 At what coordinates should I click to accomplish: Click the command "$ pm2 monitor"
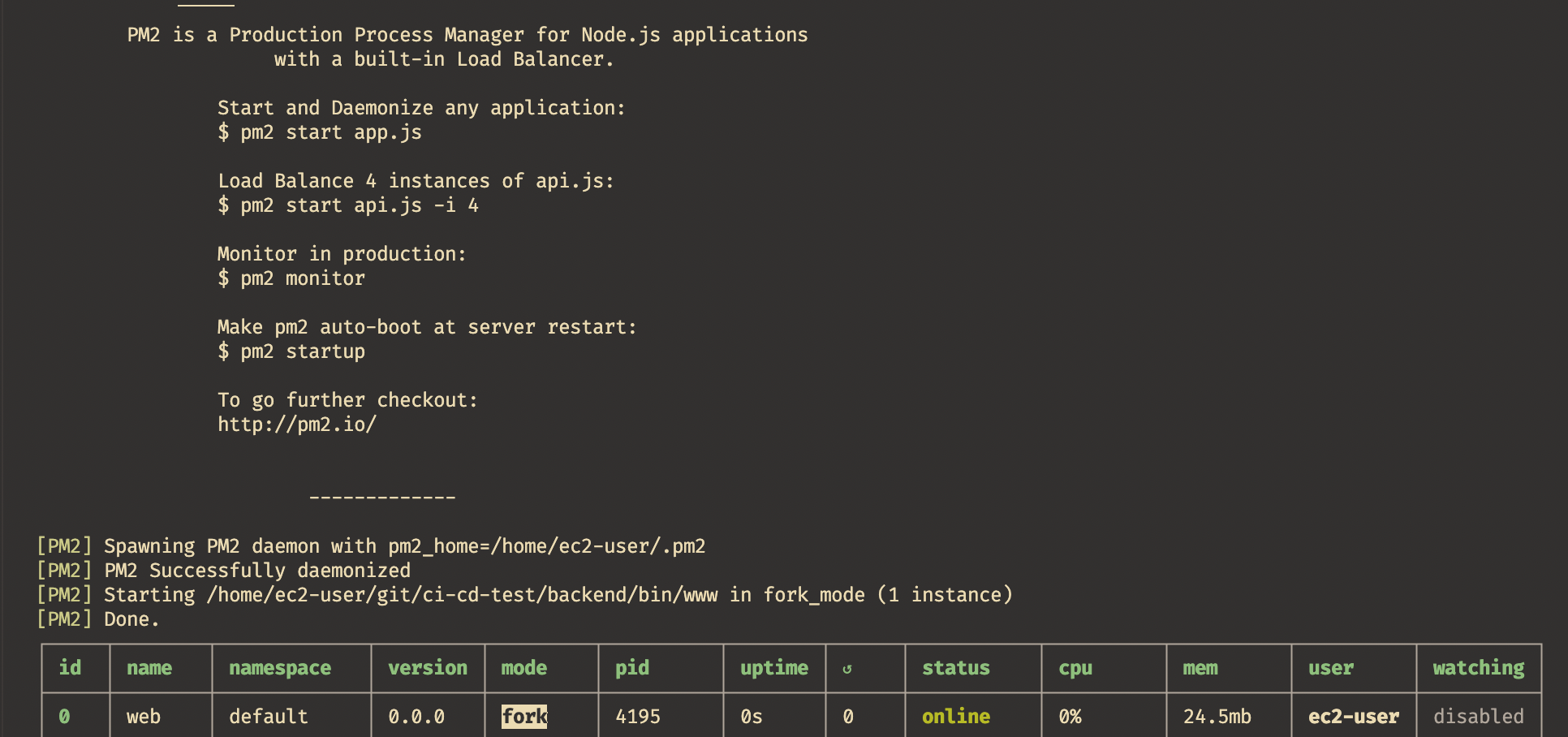click(291, 278)
